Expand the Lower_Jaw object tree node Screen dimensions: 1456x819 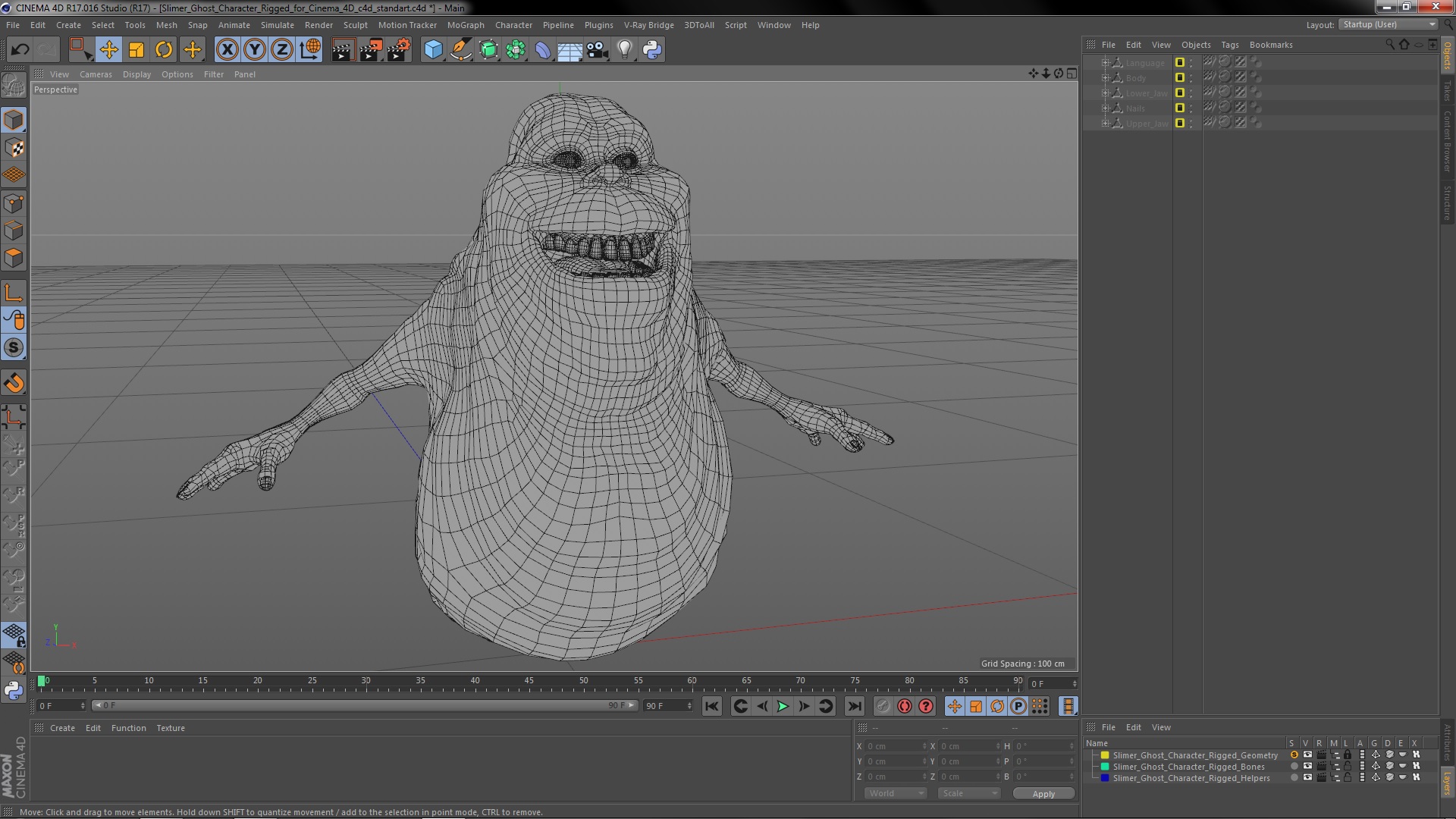[1105, 93]
